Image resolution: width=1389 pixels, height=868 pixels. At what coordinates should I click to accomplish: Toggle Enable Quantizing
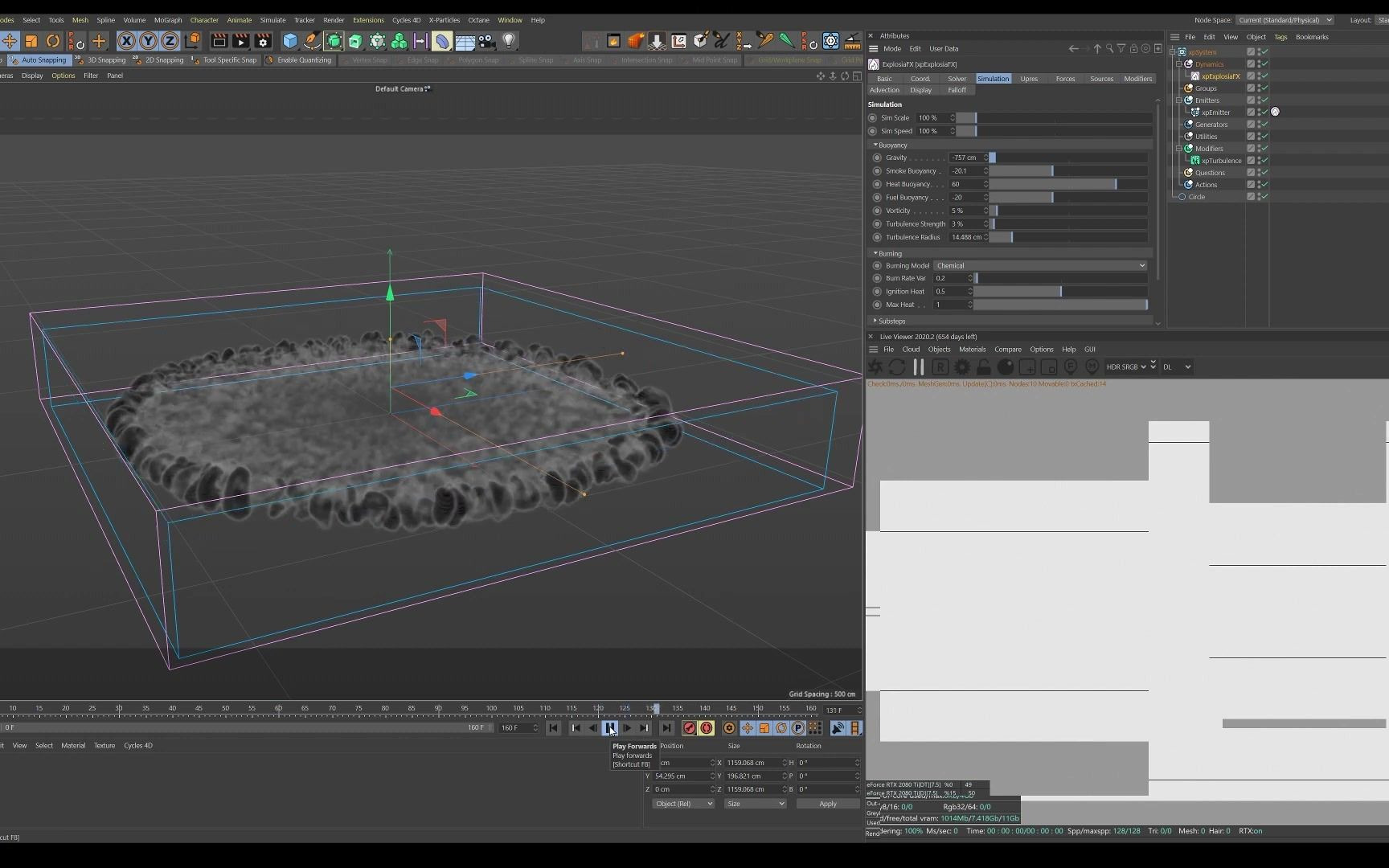[x=299, y=60]
